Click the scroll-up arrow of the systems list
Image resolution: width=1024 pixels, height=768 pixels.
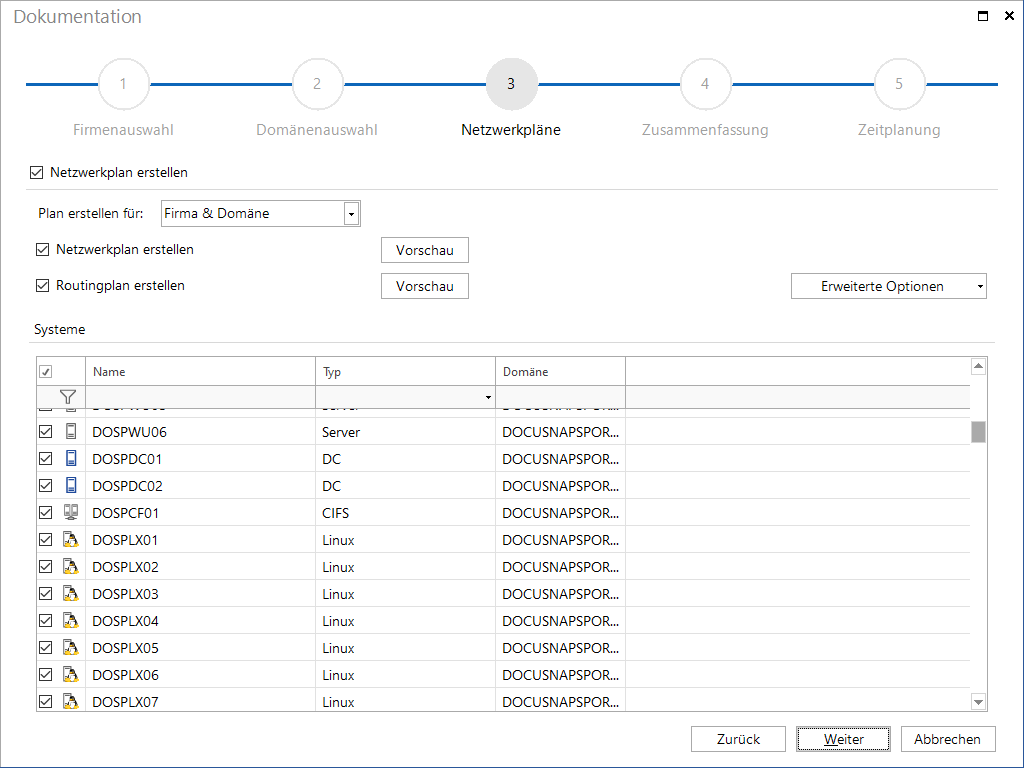coord(978,366)
